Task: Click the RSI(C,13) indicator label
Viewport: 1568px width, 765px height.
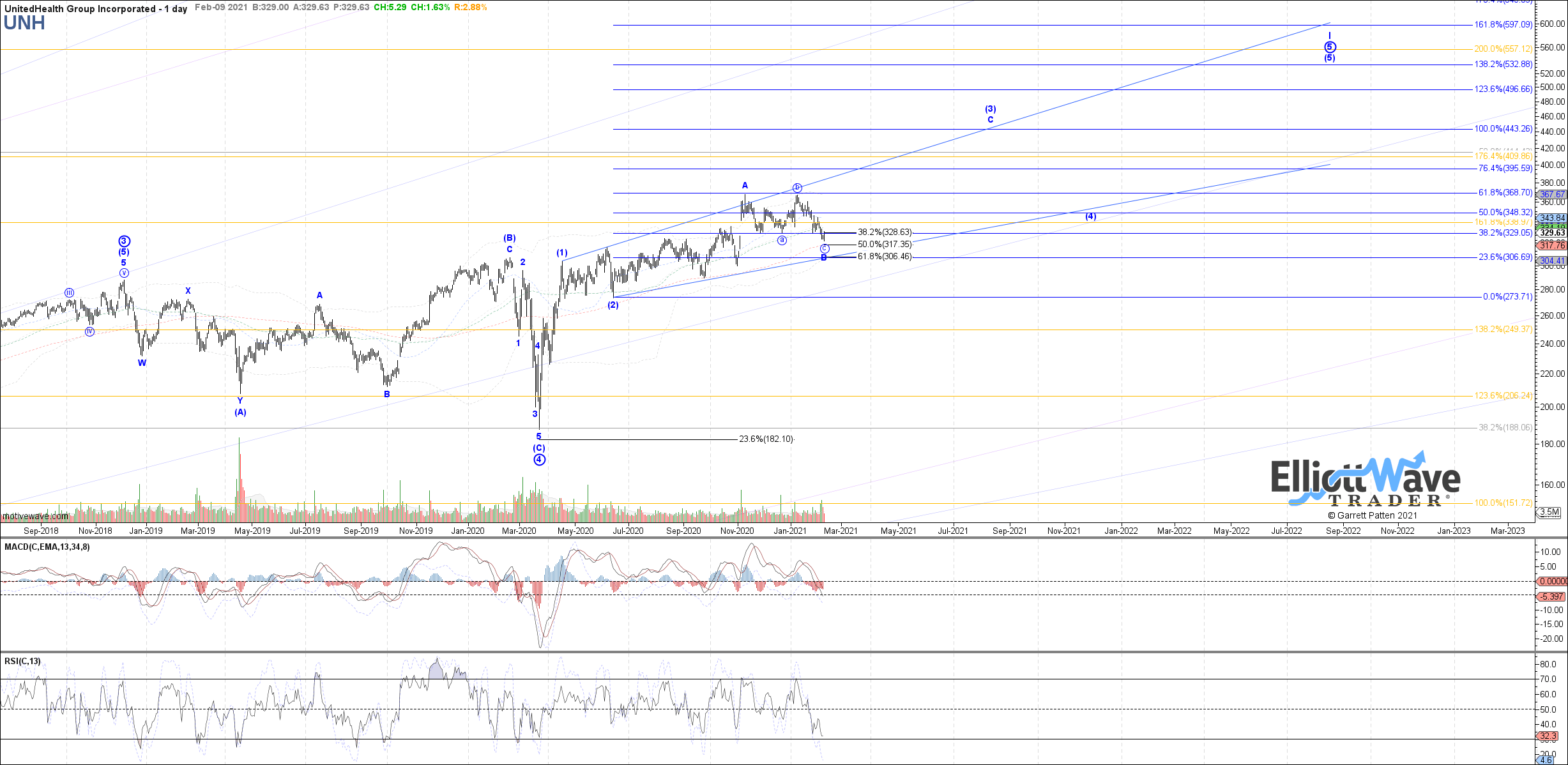Action: (22, 661)
